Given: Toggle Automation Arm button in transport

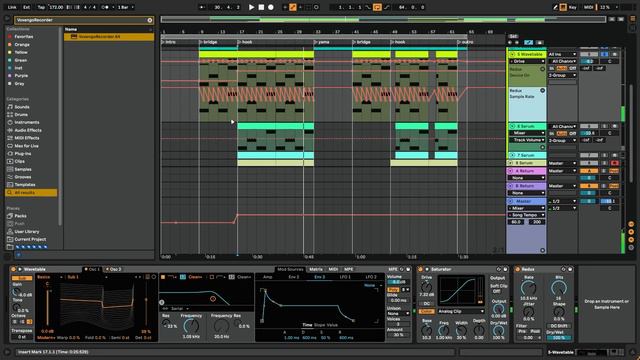Looking at the screenshot, I should [293, 7].
